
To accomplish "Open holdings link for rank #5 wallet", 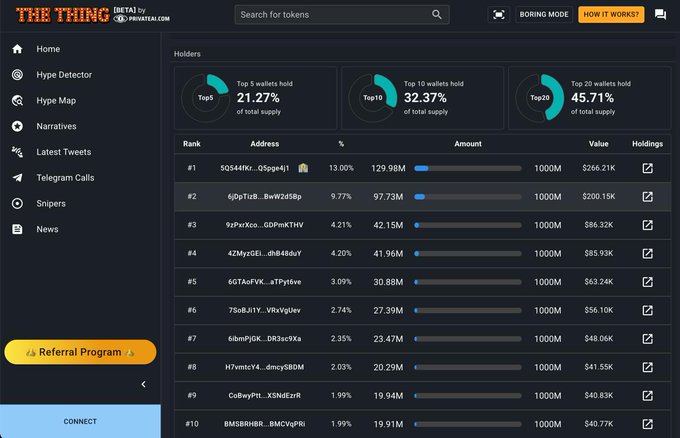I will pos(647,282).
